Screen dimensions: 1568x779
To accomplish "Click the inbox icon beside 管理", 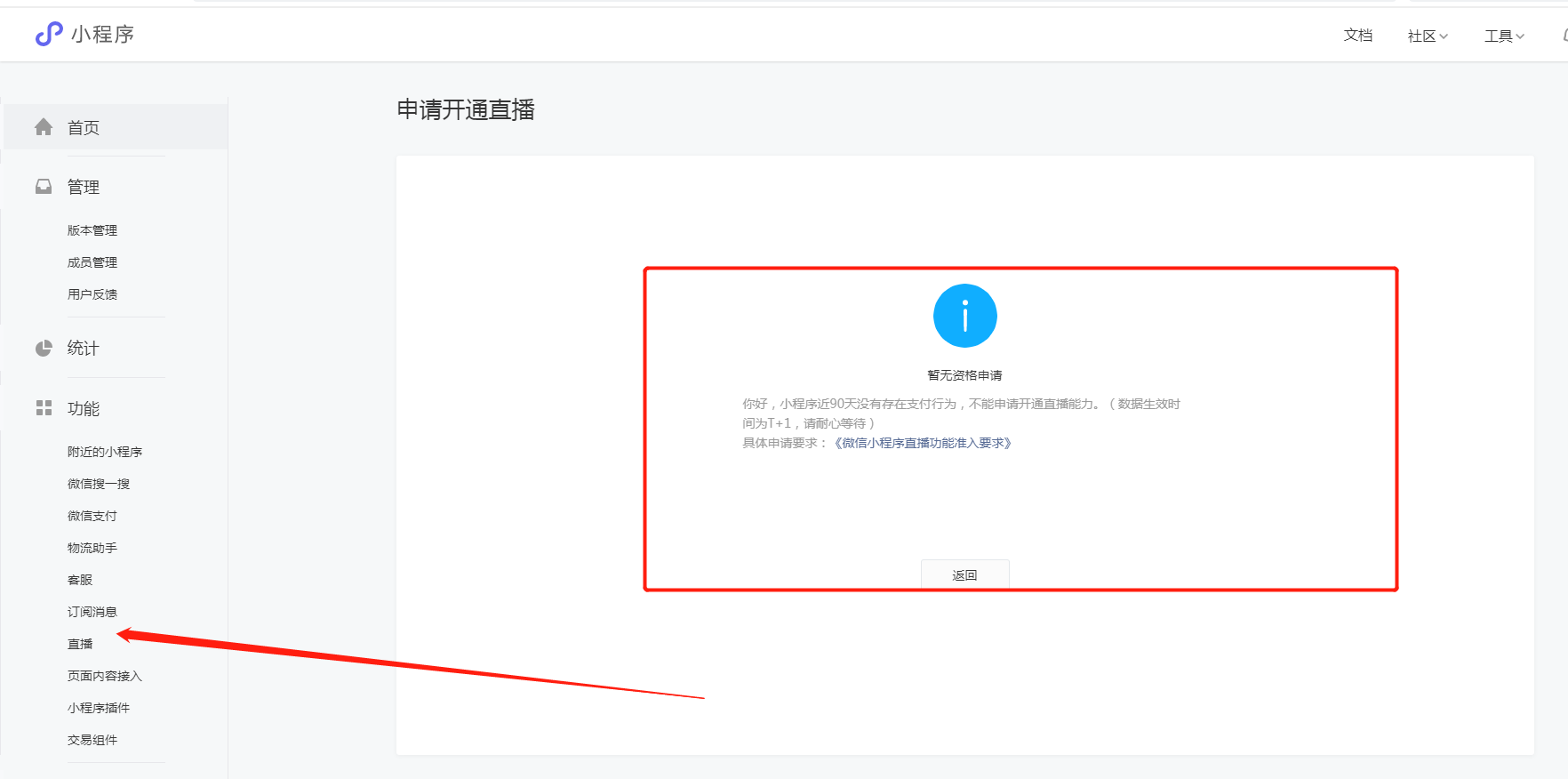I will tap(44, 187).
